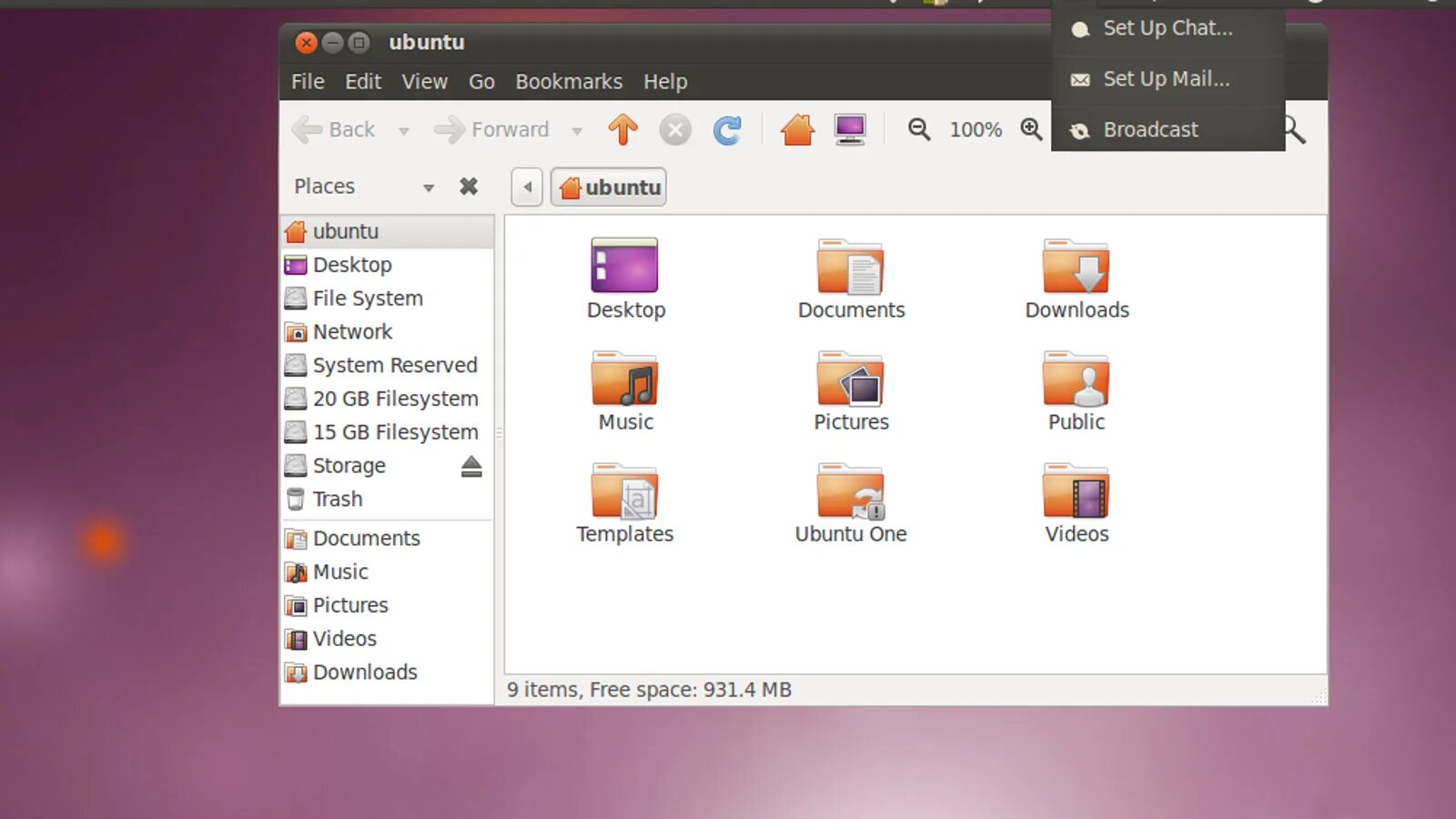Click the search magnifier icon in toolbar
Image resolution: width=1456 pixels, height=819 pixels.
pyautogui.click(x=1294, y=130)
